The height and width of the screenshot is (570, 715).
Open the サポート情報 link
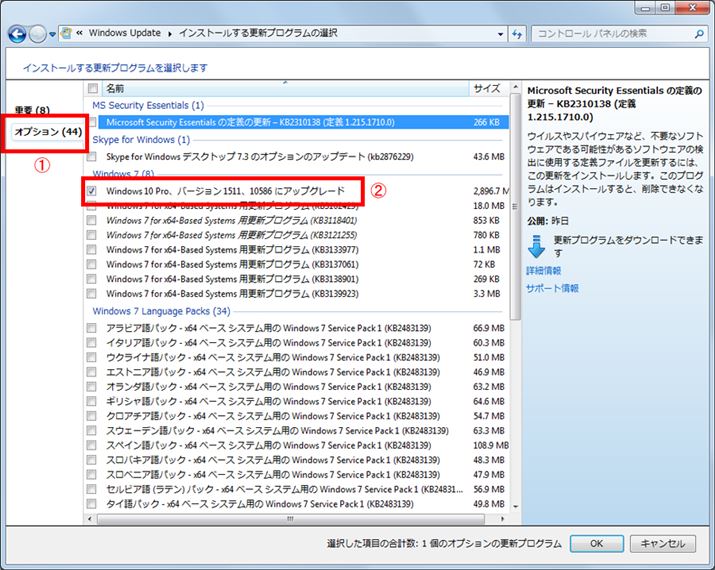click(552, 288)
